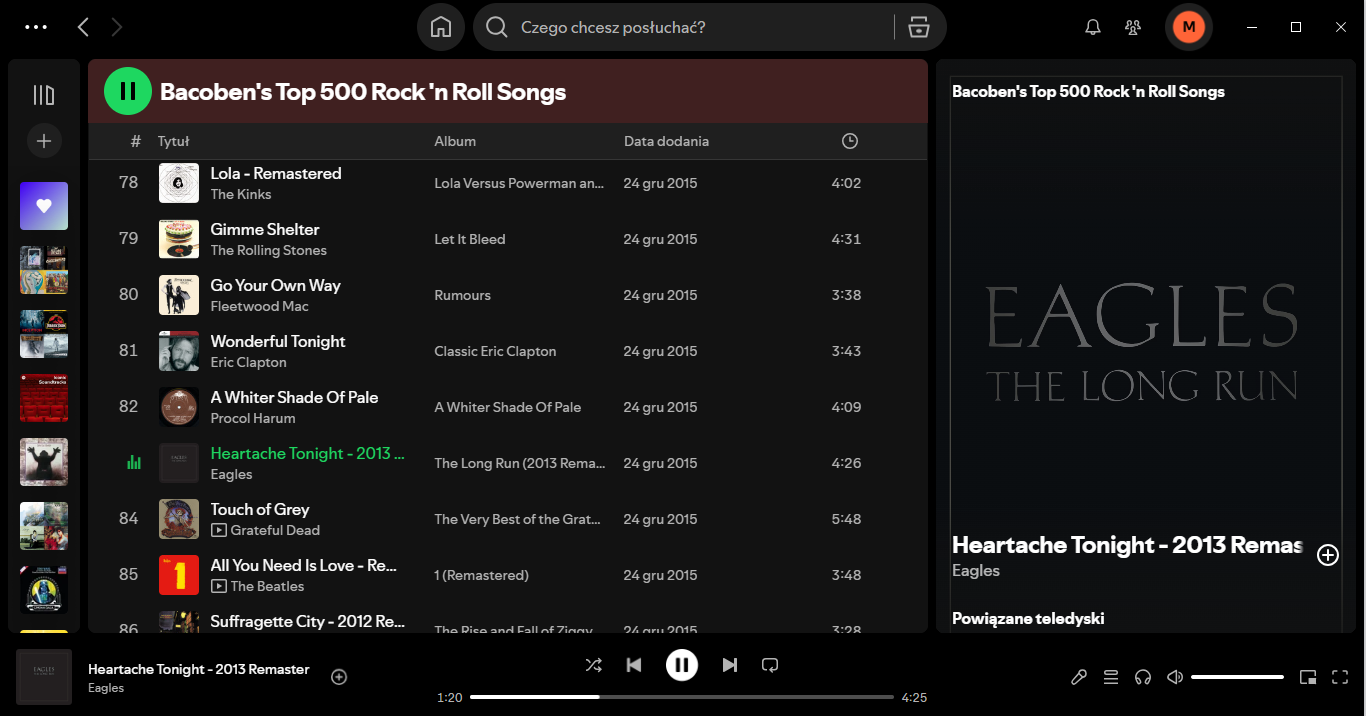1366x716 pixels.
Task: Sort by the Album column header
Action: (455, 141)
